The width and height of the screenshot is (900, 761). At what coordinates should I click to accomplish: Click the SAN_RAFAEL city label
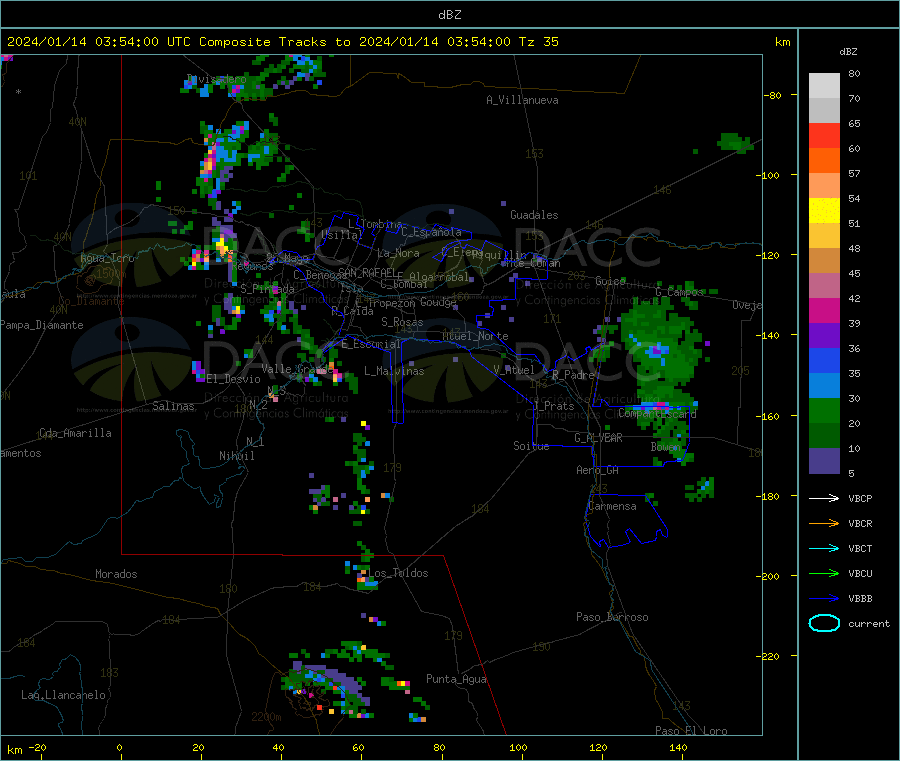[x=367, y=272]
